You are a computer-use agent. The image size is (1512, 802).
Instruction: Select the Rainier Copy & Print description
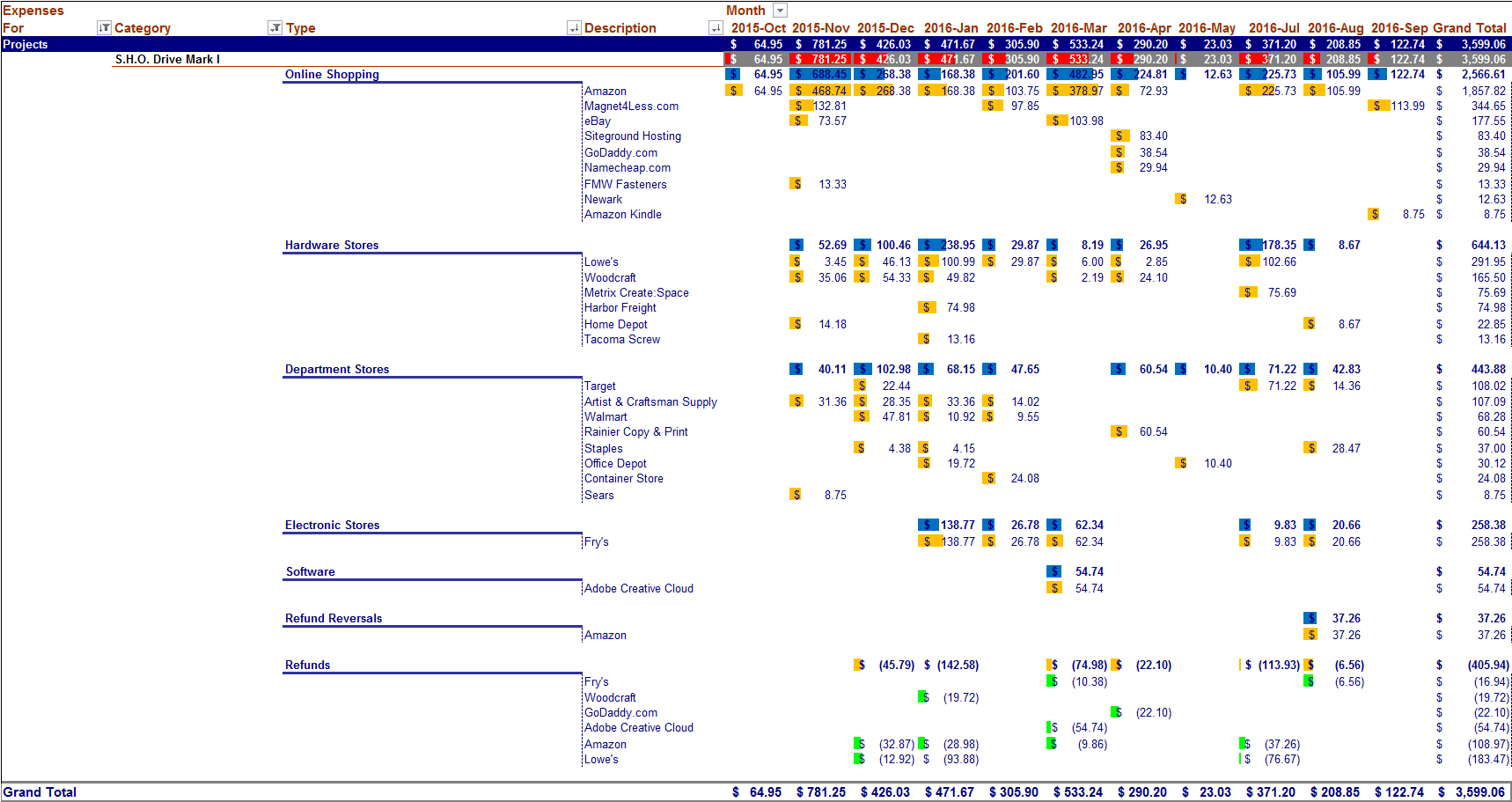point(636,432)
